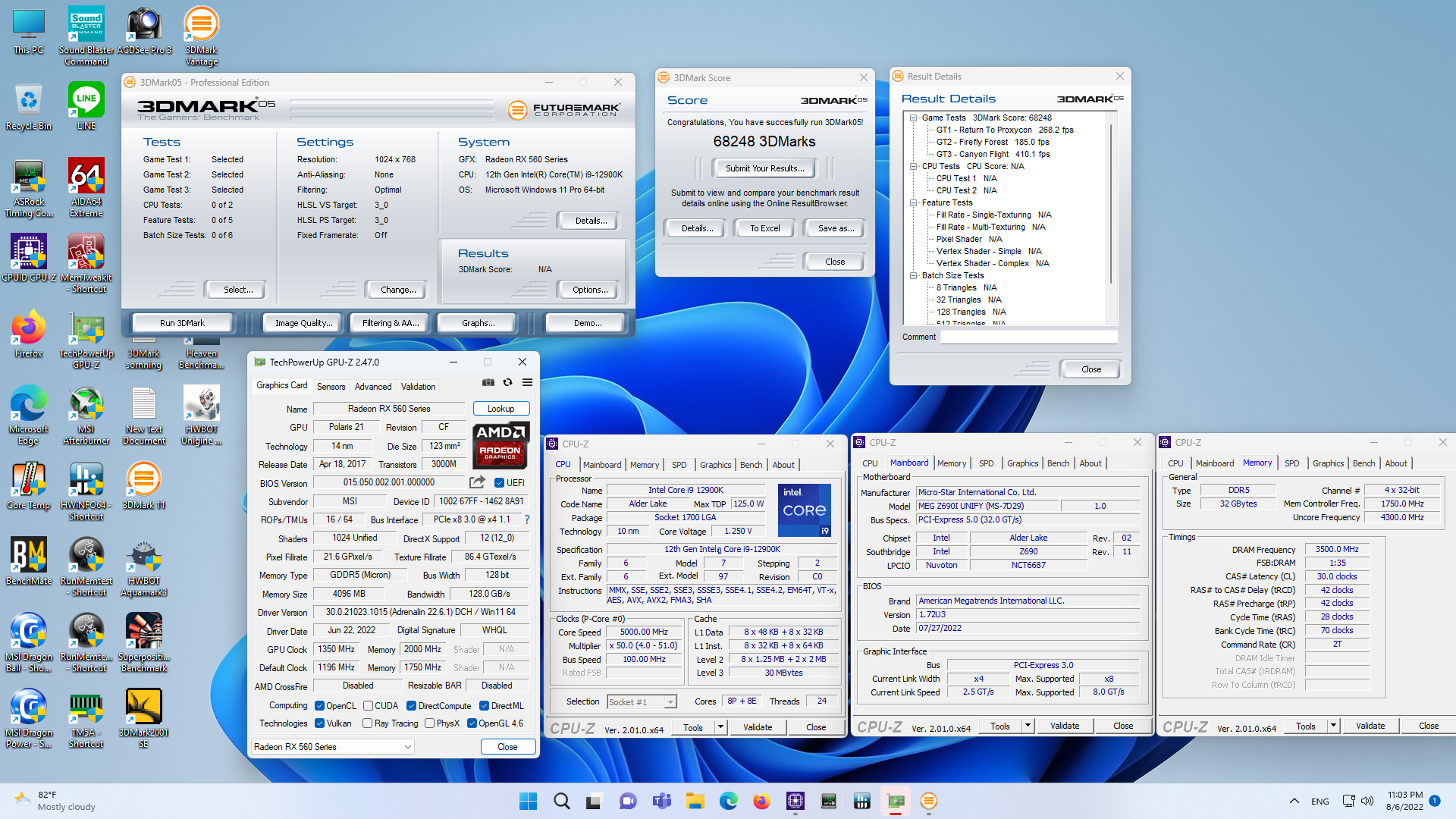The height and width of the screenshot is (819, 1456).
Task: Open Tools dropdown arrow in Memory CPU-Z
Action: [1333, 726]
